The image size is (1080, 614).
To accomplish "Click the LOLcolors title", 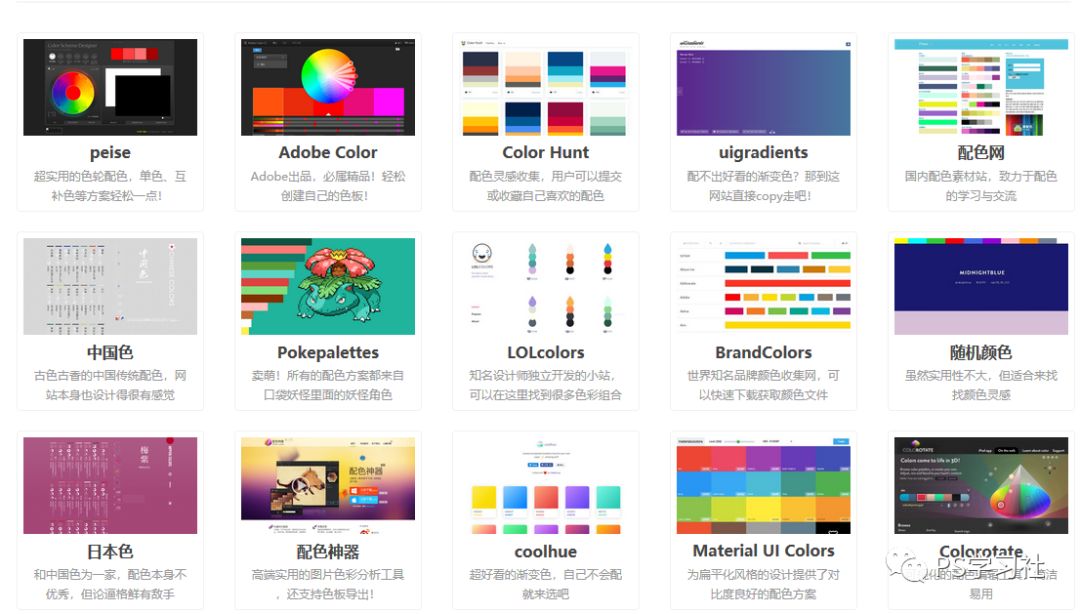I will tap(546, 352).
